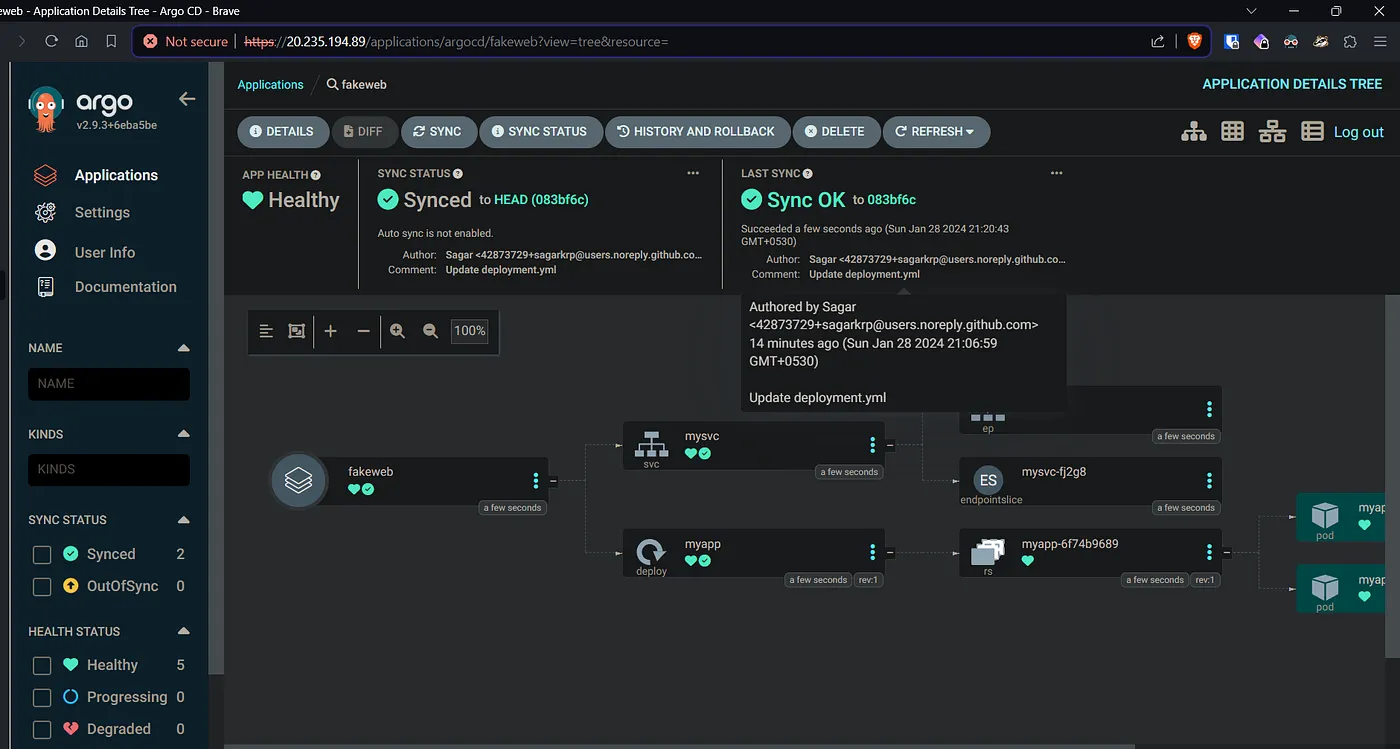Viewport: 1400px width, 749px height.
Task: Open the REFRESH dropdown
Action: click(x=936, y=132)
